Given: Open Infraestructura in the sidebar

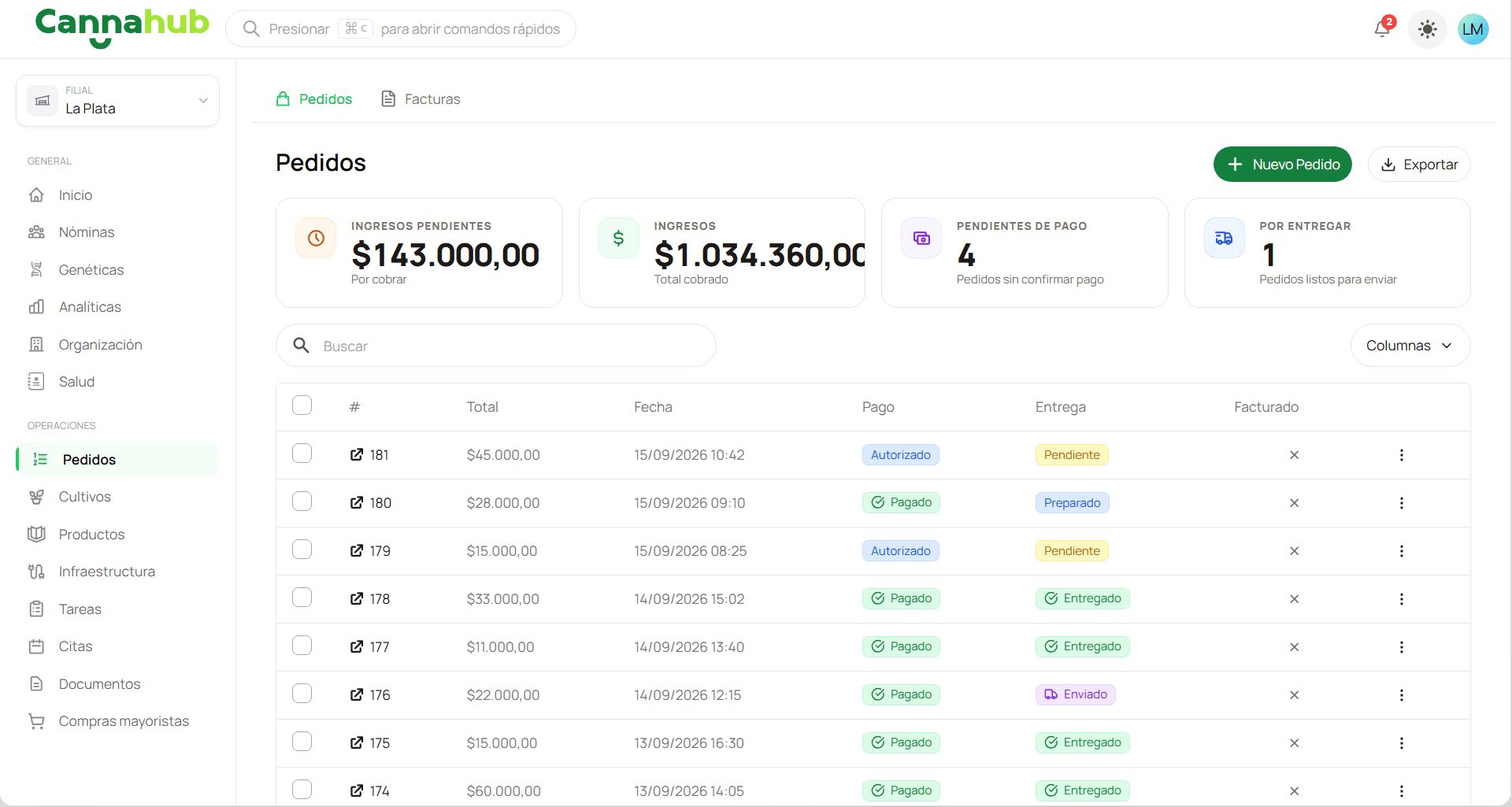Looking at the screenshot, I should point(117,572).
